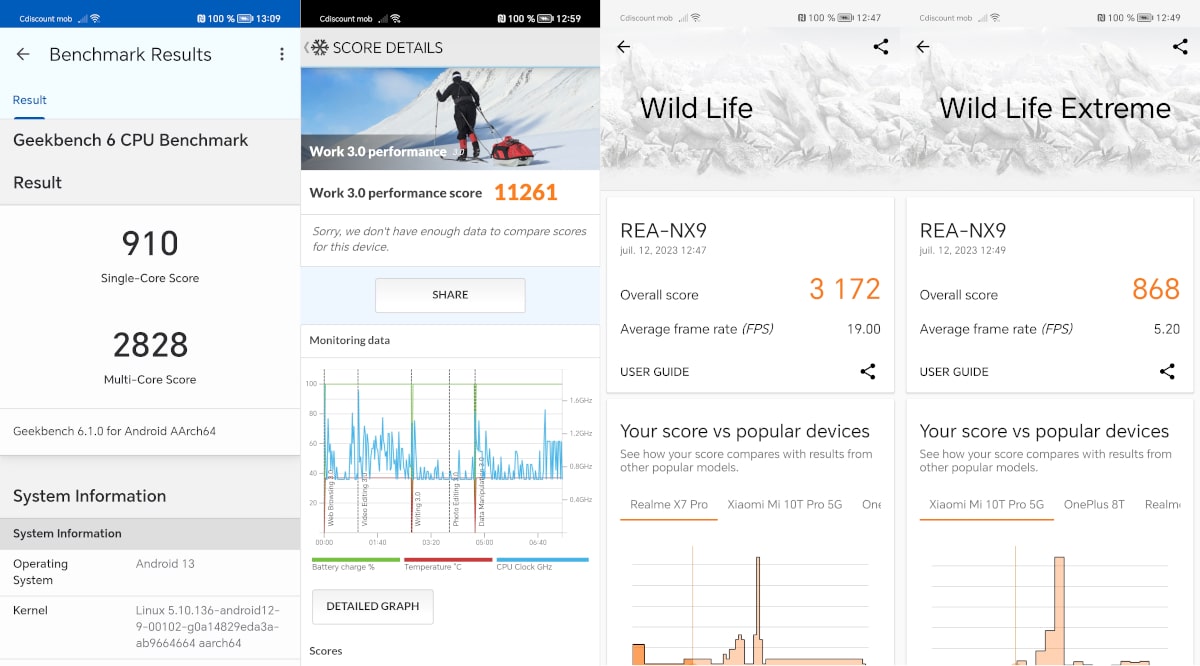1200x666 pixels.
Task: Tap the CPU Clock GHz legend entry
Action: [542, 564]
